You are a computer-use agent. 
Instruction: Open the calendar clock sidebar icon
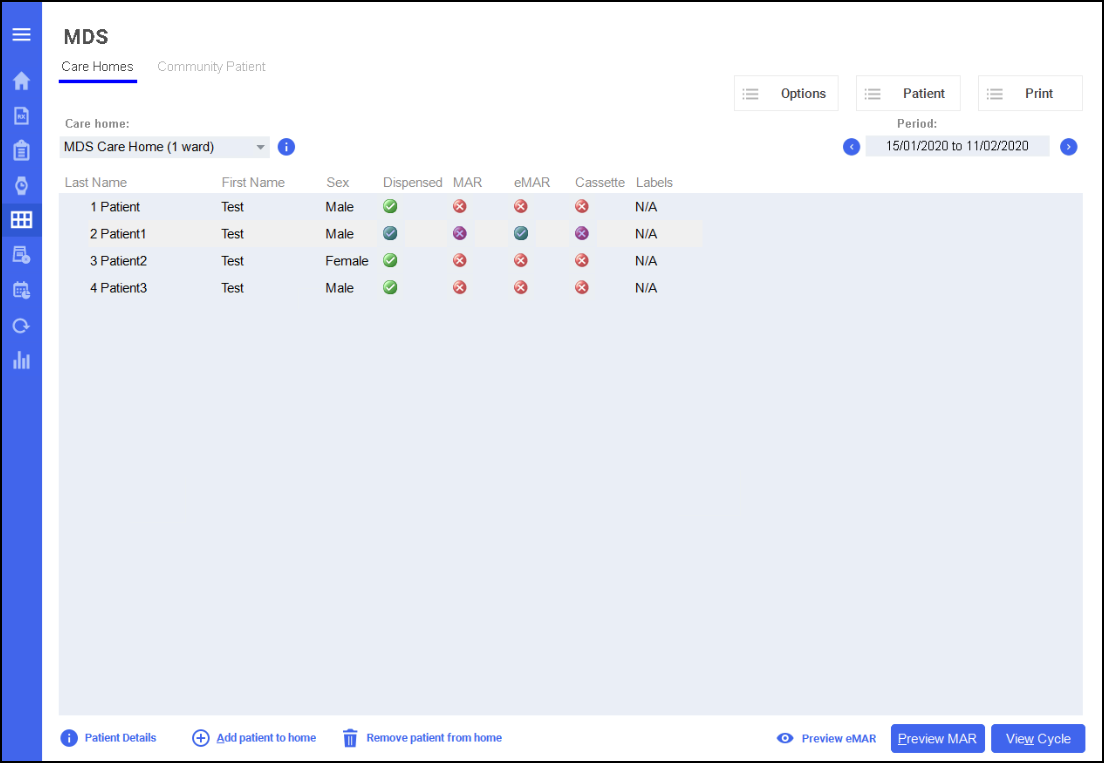21,290
